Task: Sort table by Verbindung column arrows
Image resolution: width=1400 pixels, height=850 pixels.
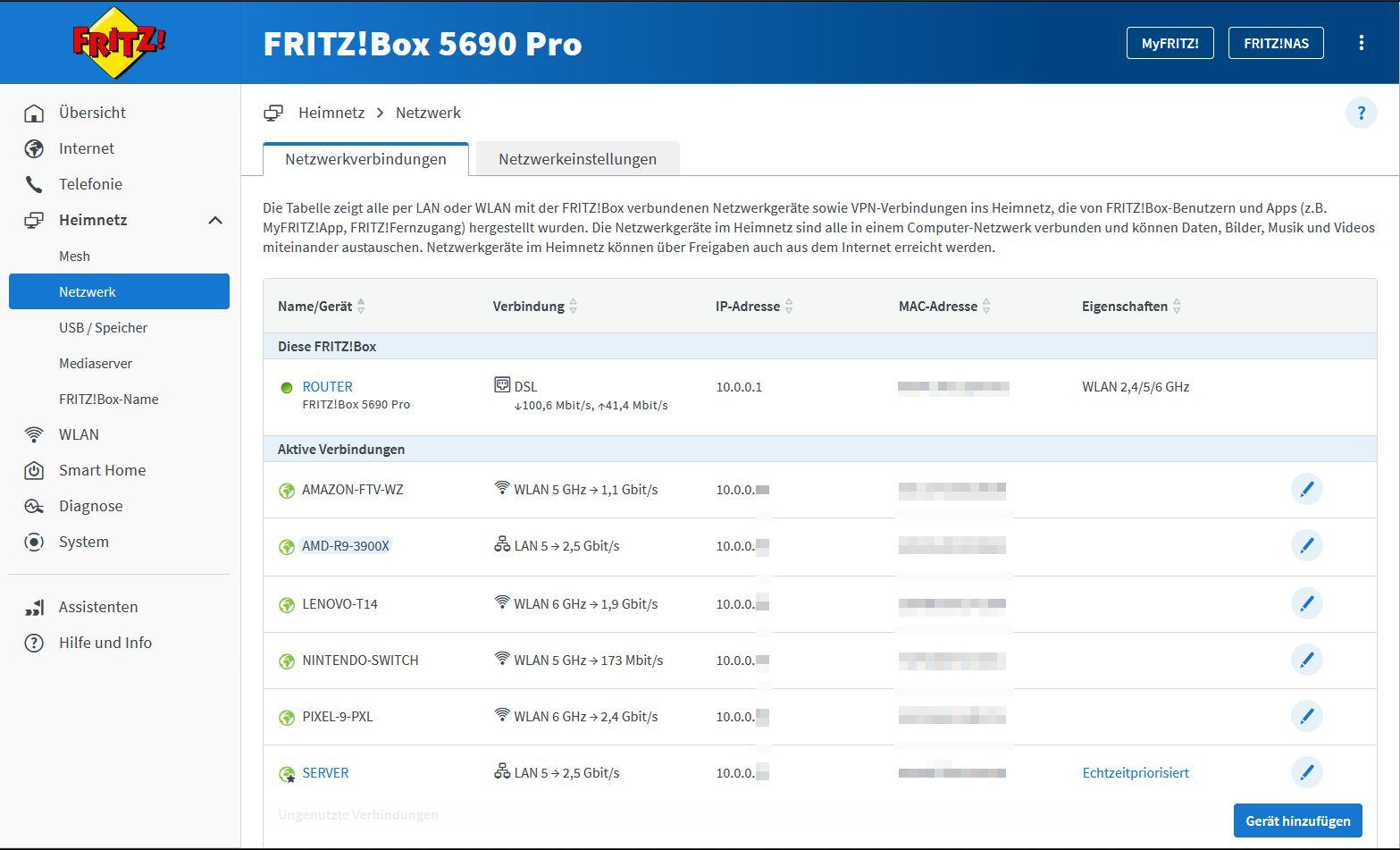Action: point(573,306)
